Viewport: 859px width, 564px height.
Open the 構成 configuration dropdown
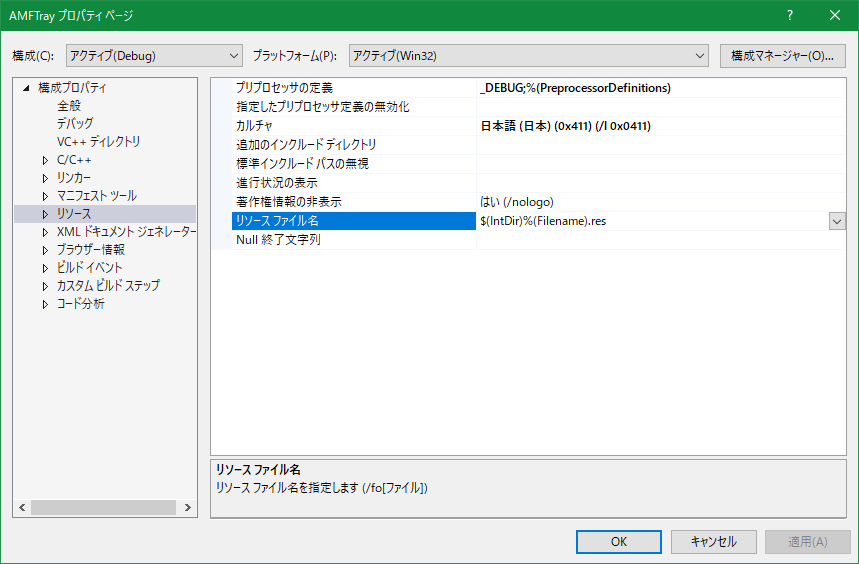[154, 55]
